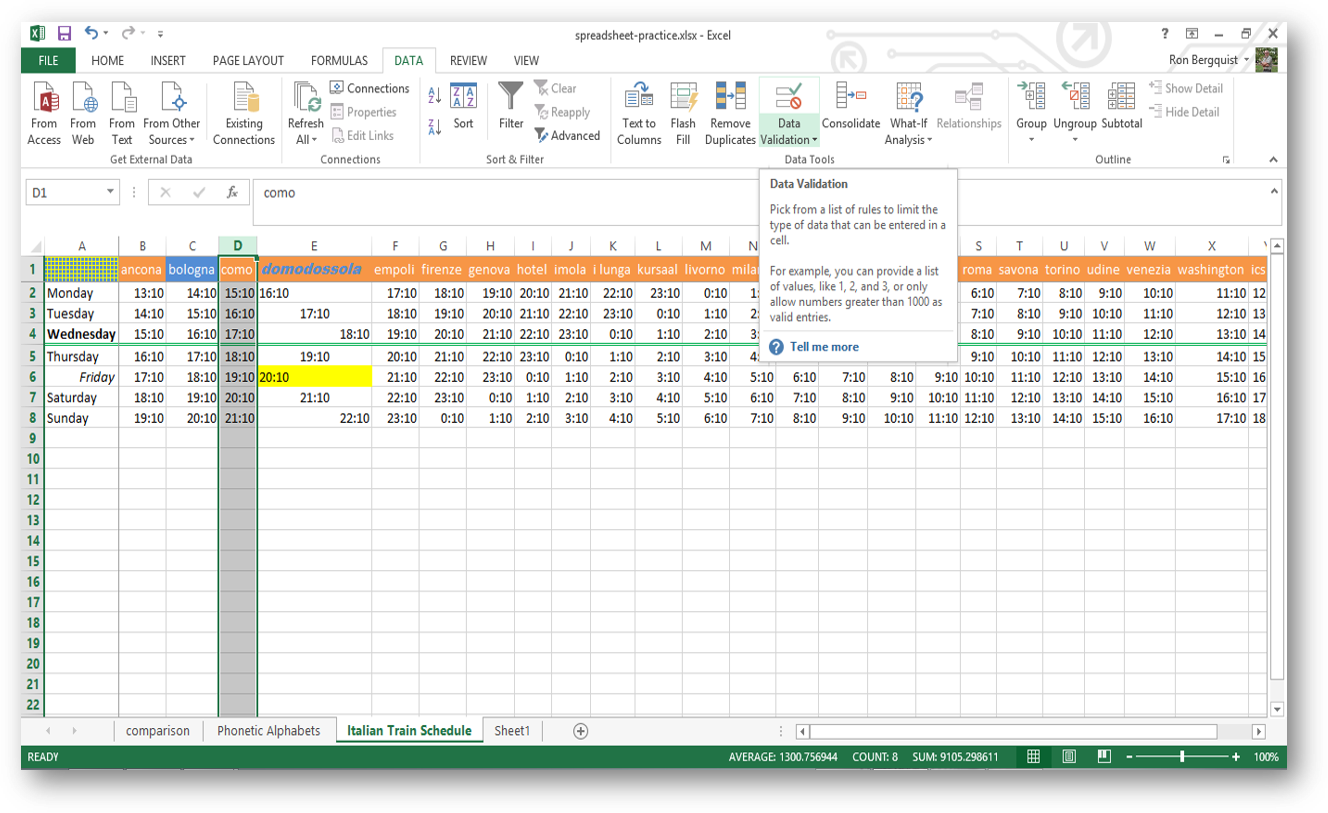Click the Subtotal button
Screen dimensions: 1328x813
tap(1121, 112)
